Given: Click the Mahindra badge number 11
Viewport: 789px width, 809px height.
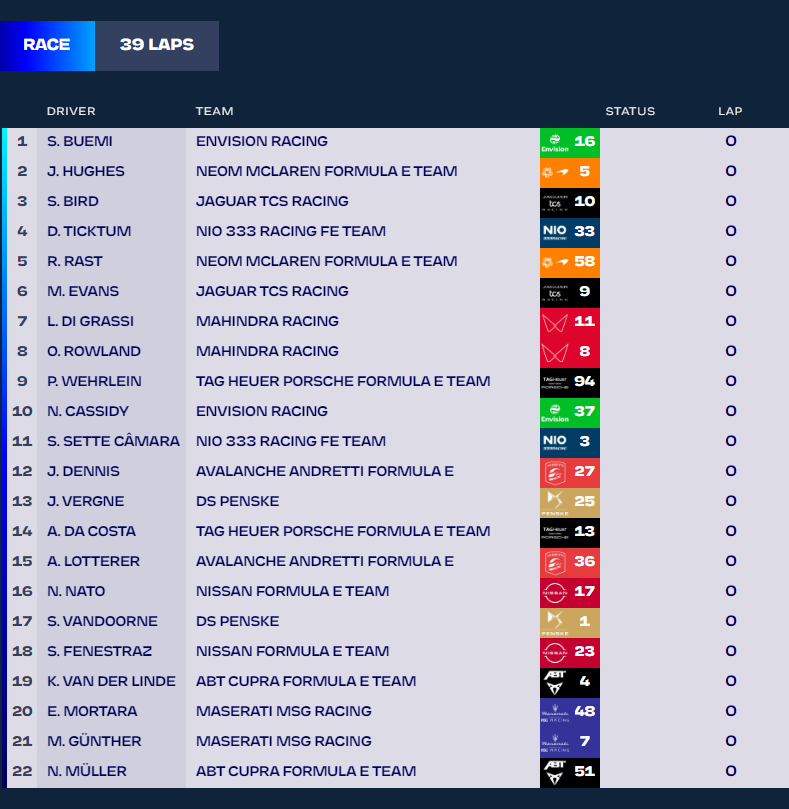Looking at the screenshot, I should coord(570,322).
